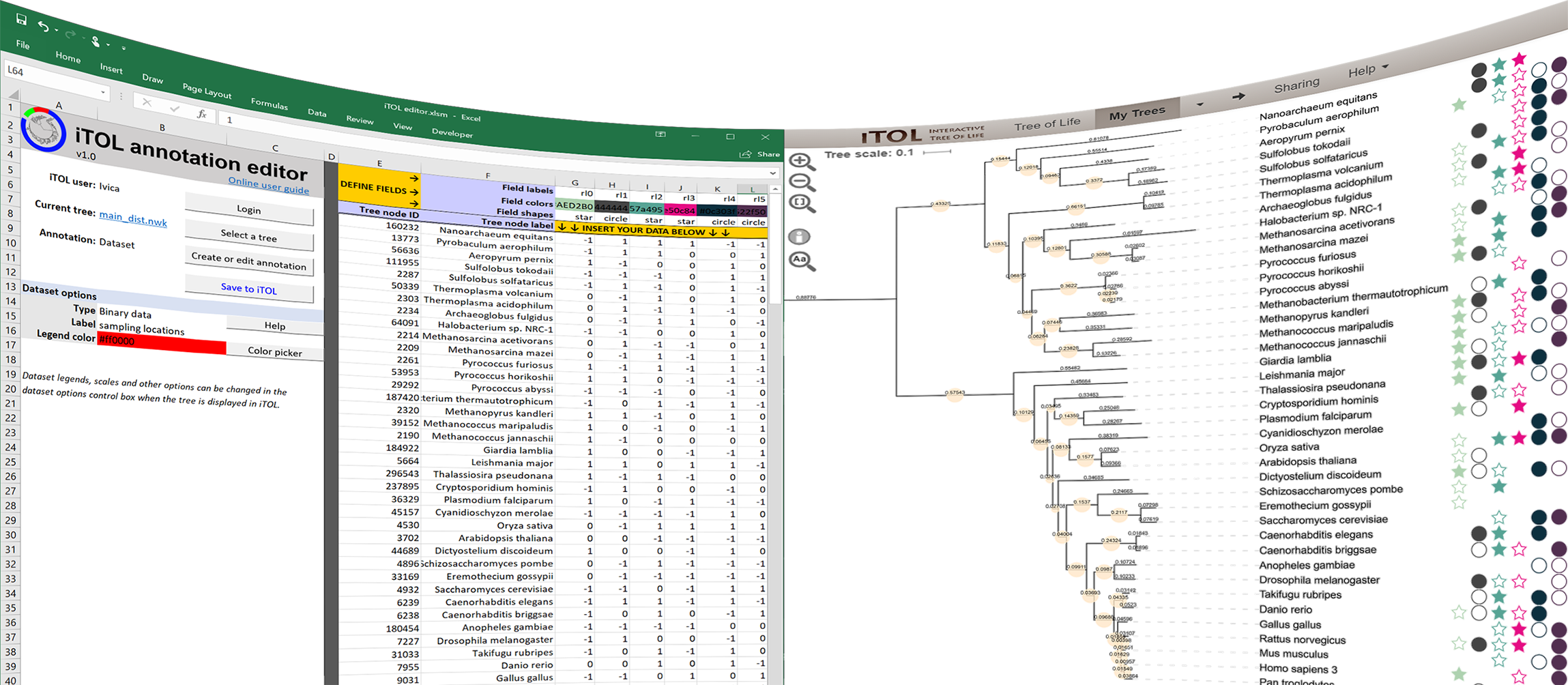Open the Formulas ribbon tab
The width and height of the screenshot is (1568, 685).
coord(269,104)
